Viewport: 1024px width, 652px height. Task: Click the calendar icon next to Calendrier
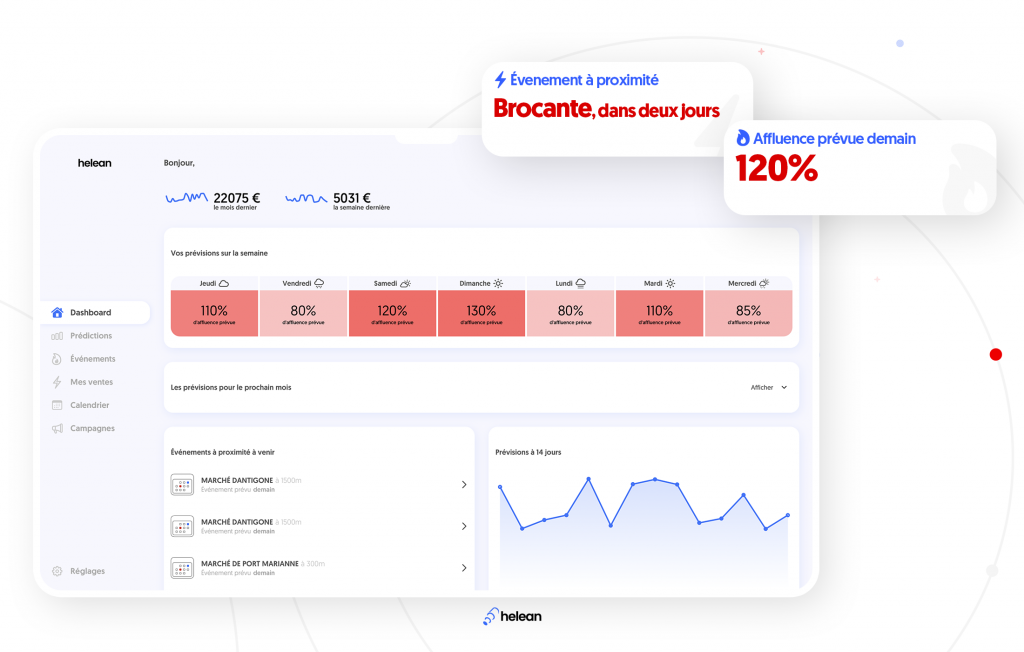pos(57,404)
